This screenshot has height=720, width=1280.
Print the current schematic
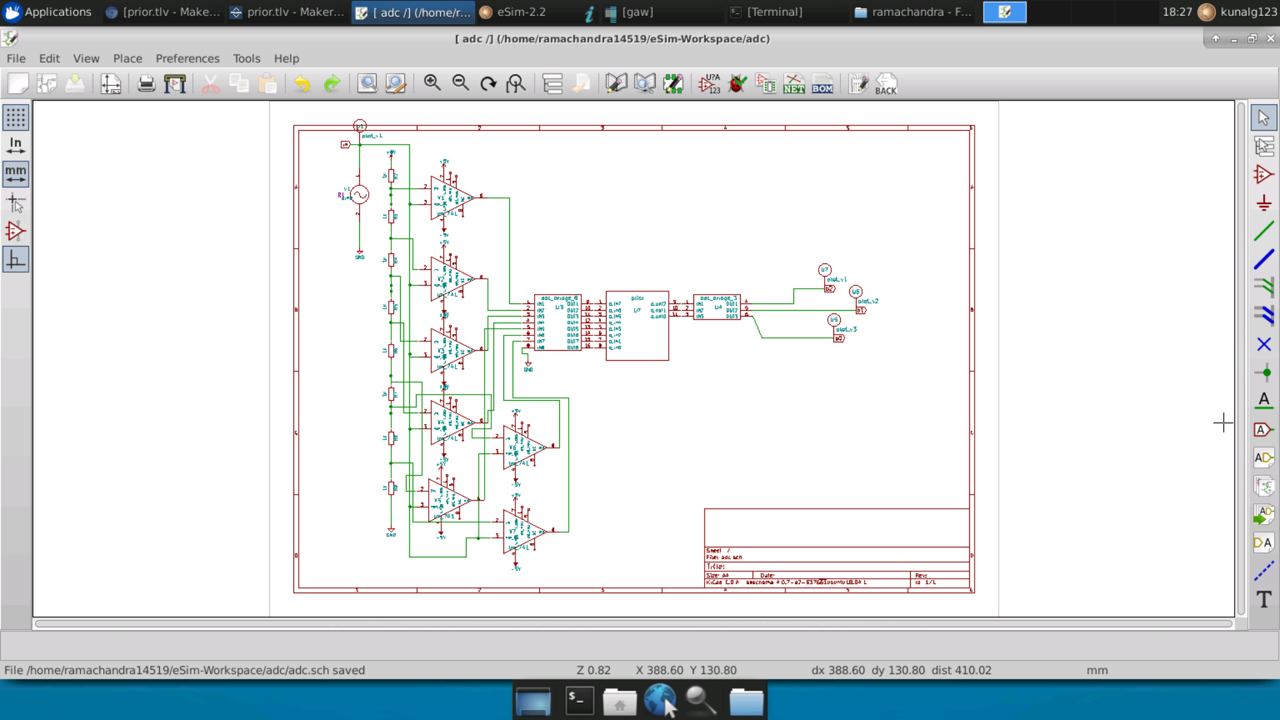click(x=146, y=83)
